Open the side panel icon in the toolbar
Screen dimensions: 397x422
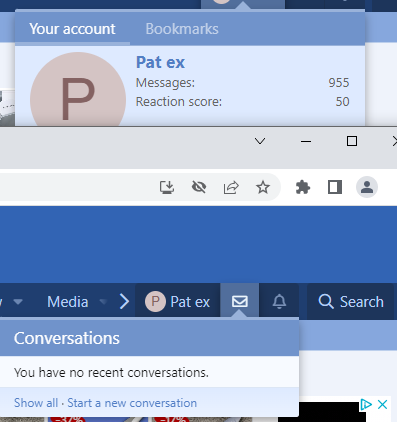335,187
